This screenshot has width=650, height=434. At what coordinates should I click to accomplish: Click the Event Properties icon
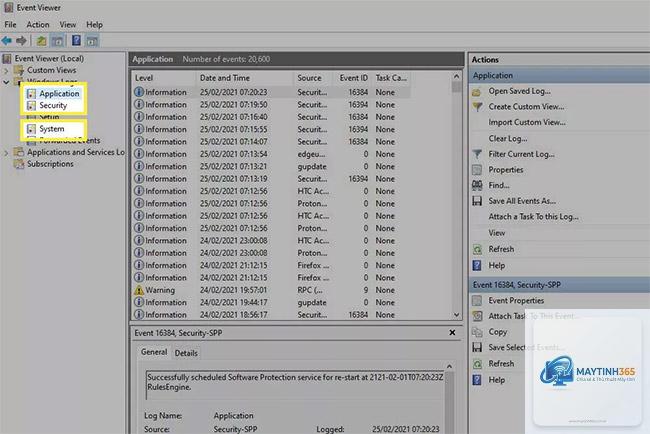tap(477, 301)
